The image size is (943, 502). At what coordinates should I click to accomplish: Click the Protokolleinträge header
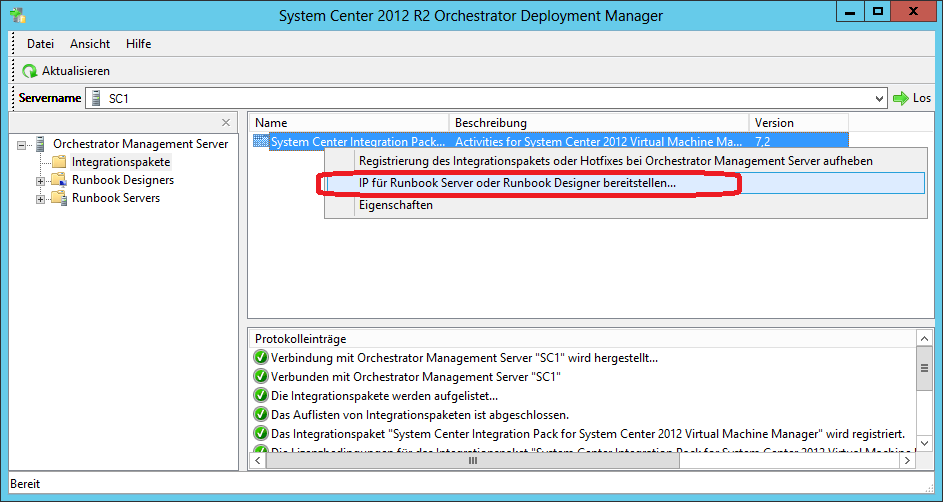301,339
